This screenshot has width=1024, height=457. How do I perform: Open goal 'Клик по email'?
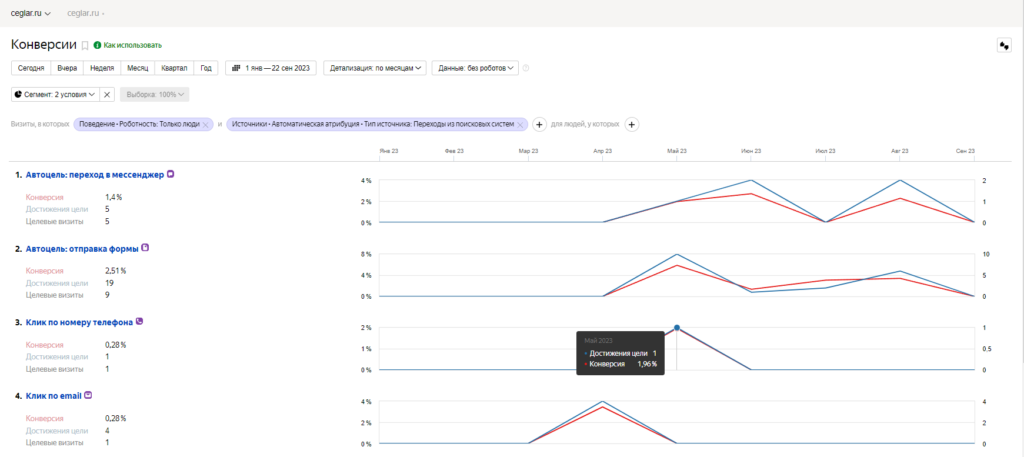click(54, 396)
